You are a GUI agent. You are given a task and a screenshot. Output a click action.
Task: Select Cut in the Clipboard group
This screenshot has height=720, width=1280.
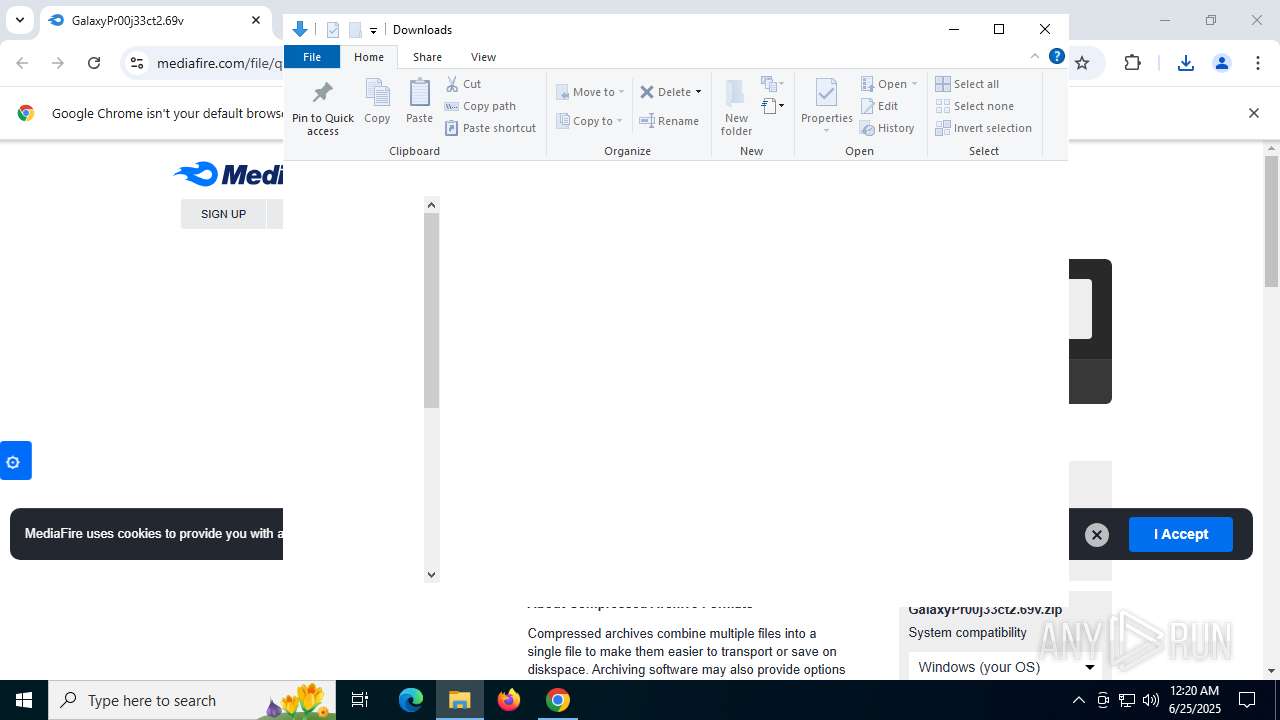pyautogui.click(x=463, y=84)
